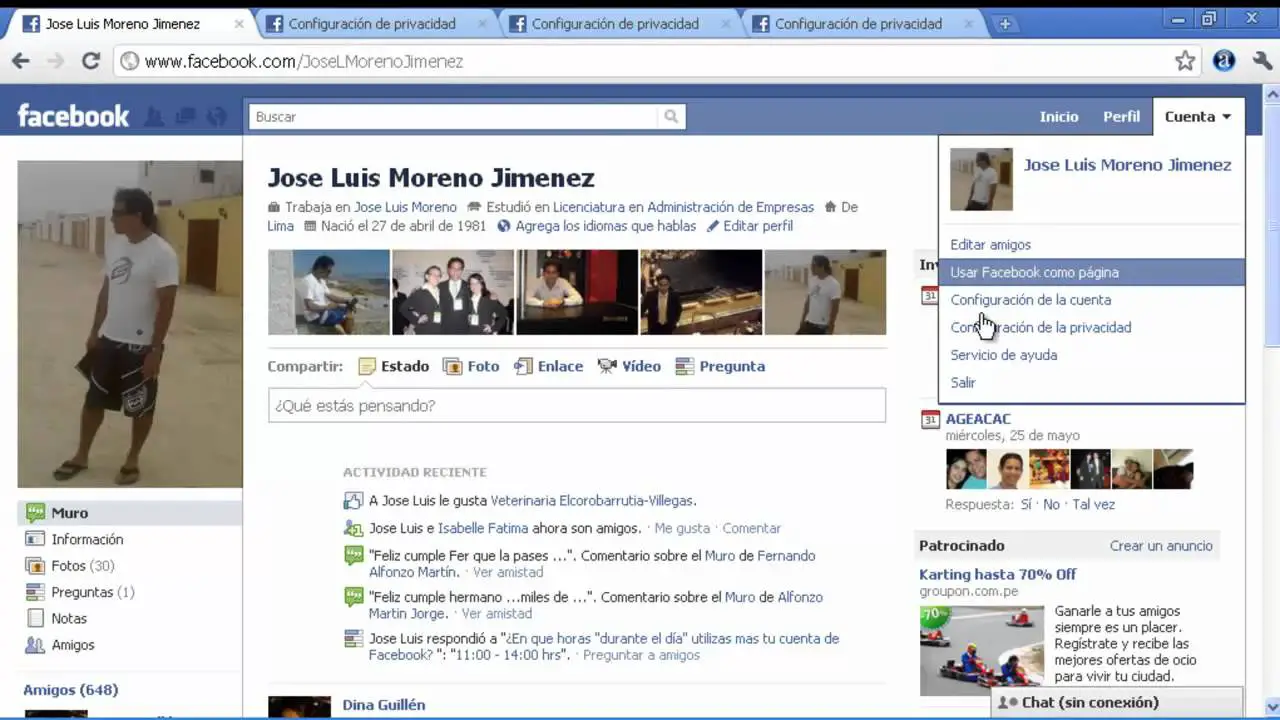Open the account menu profile thumbnail
This screenshot has height=720, width=1280.
(x=981, y=180)
